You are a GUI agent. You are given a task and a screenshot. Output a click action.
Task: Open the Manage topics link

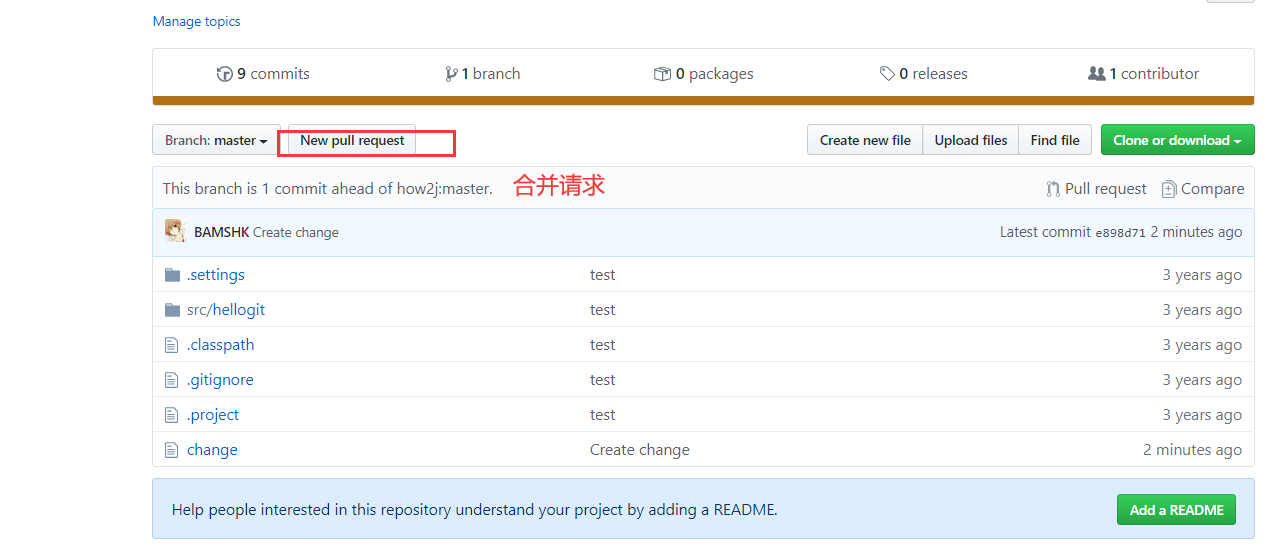tap(196, 21)
